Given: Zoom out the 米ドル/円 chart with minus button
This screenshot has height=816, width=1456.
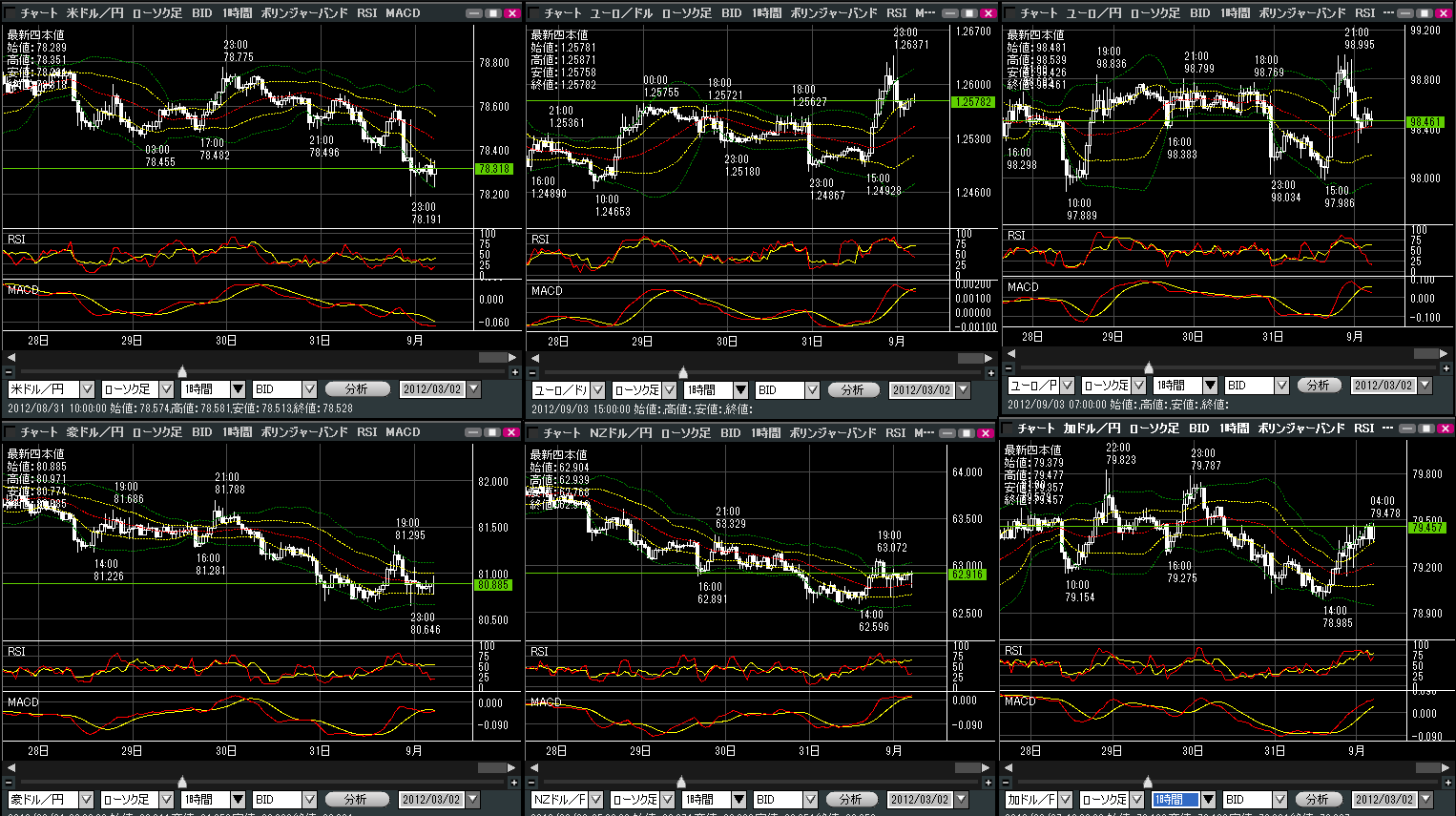Looking at the screenshot, I should [x=10, y=372].
